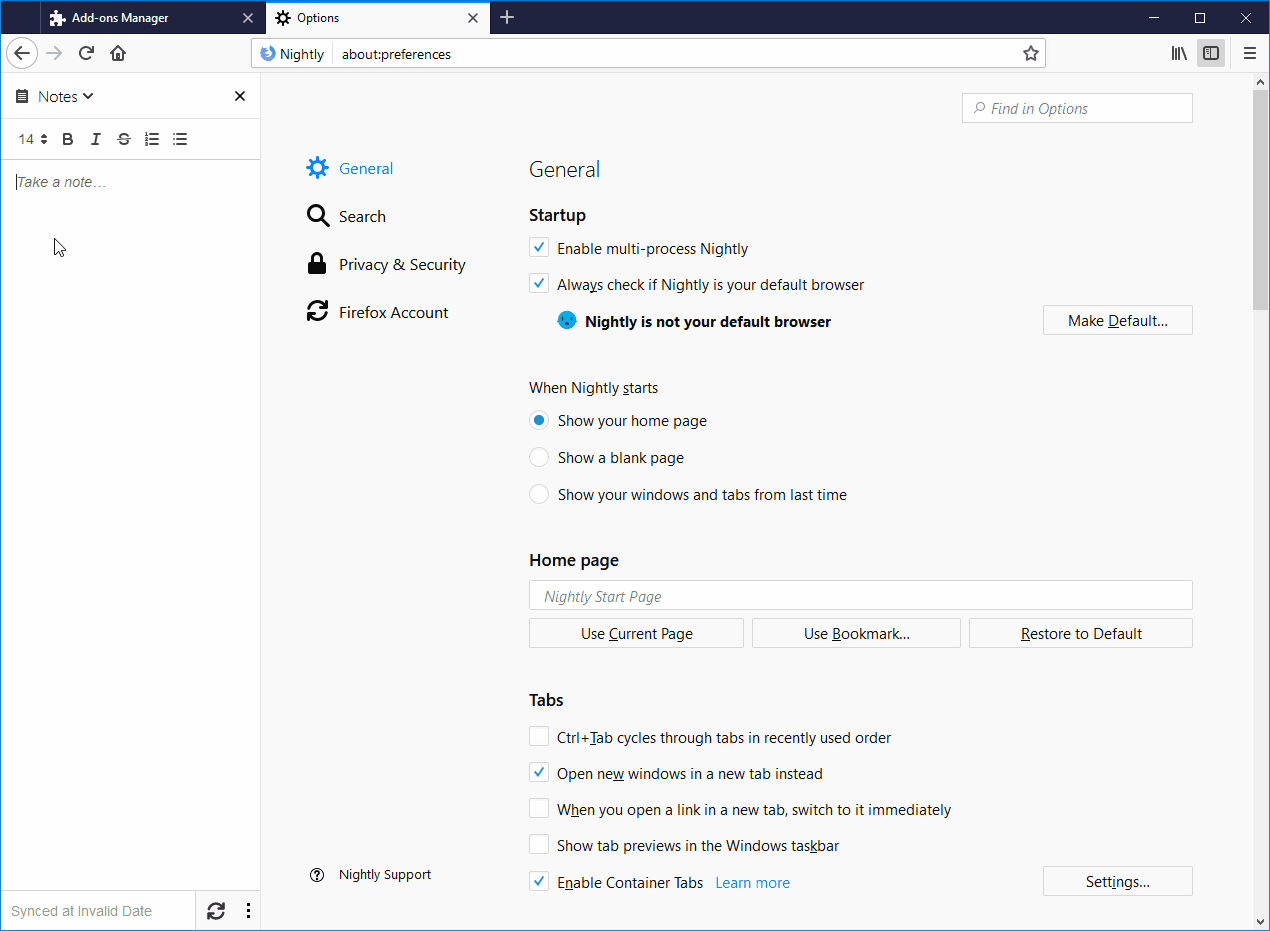Open the Library toolbar icon

click(1178, 53)
